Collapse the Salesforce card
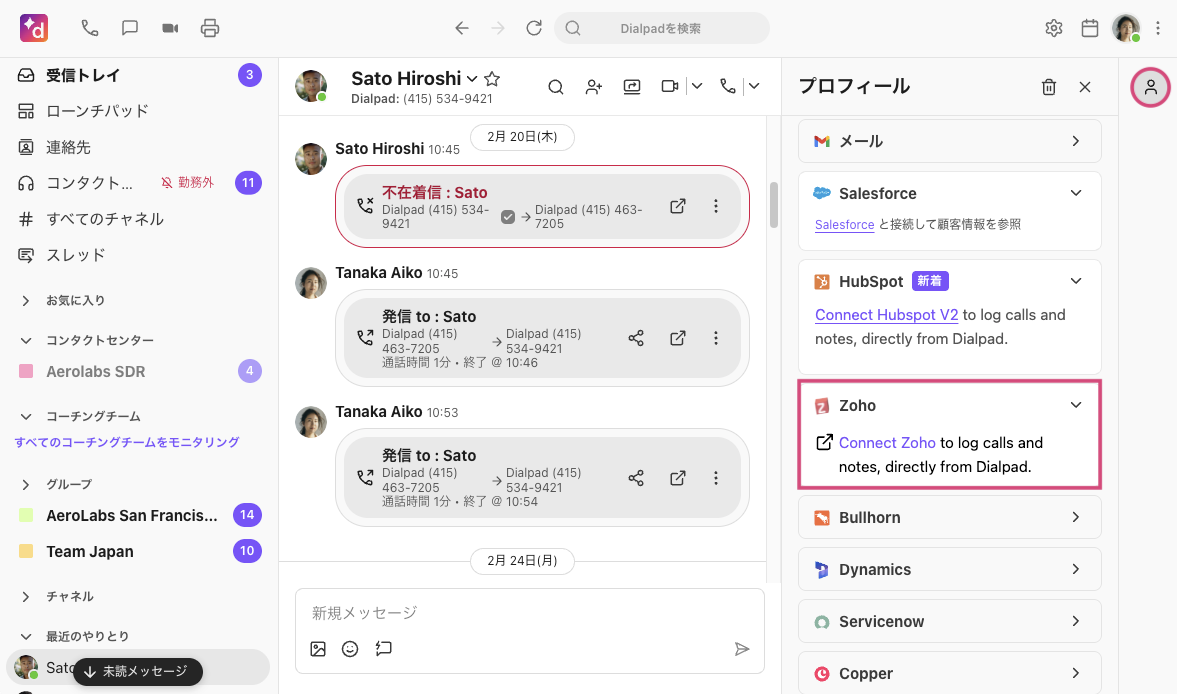 [1076, 194]
